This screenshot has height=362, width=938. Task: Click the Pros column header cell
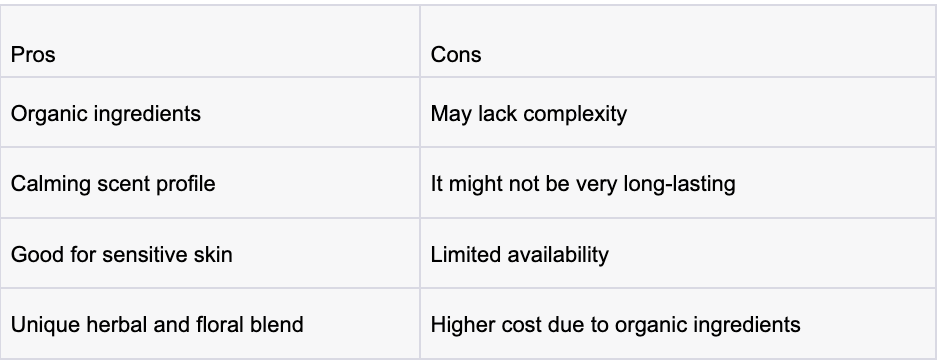[x=210, y=41]
